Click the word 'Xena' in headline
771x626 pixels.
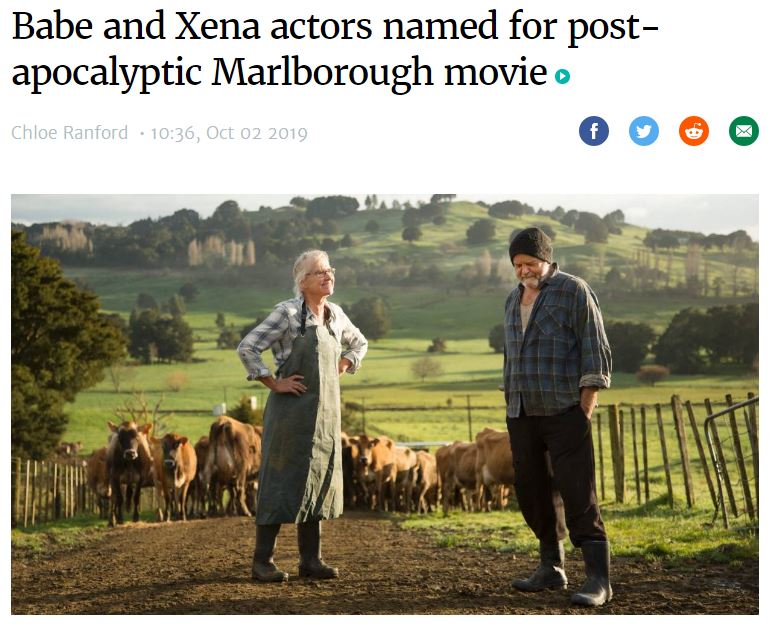pyautogui.click(x=217, y=27)
